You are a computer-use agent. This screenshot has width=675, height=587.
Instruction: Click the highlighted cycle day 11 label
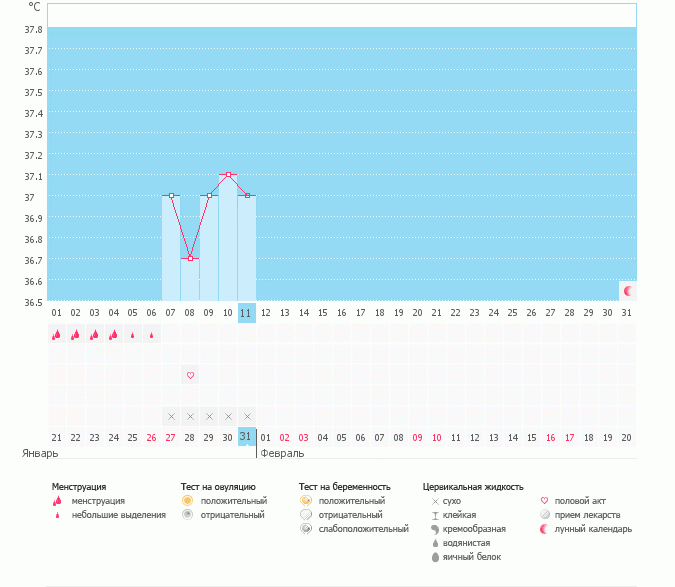(247, 312)
